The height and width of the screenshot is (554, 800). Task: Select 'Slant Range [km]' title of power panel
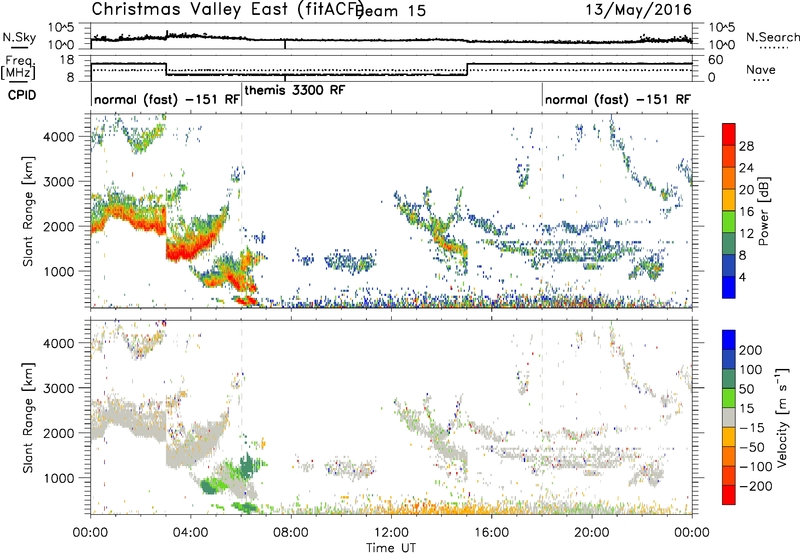click(x=28, y=211)
